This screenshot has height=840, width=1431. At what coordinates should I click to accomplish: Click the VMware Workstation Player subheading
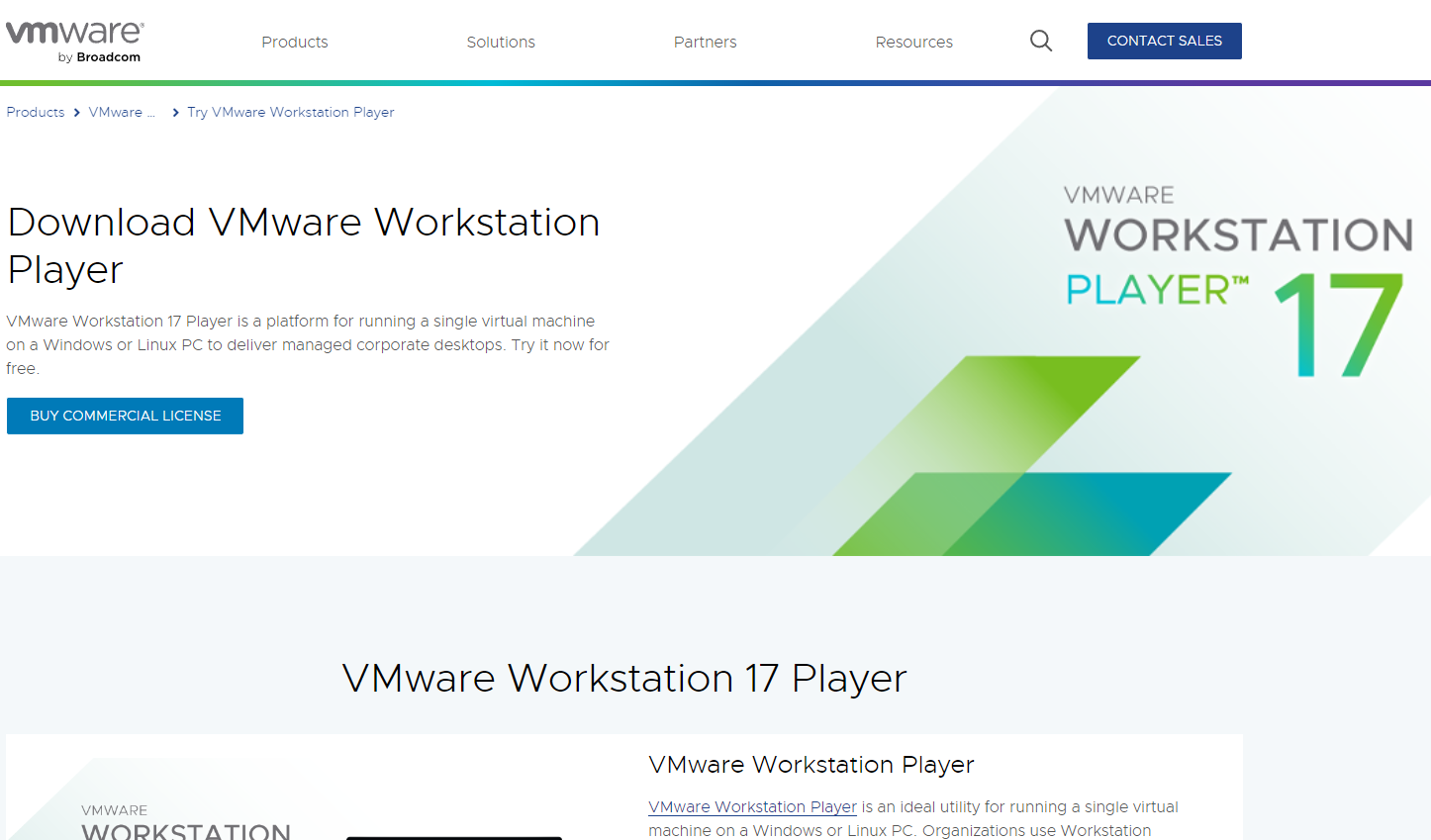811,764
